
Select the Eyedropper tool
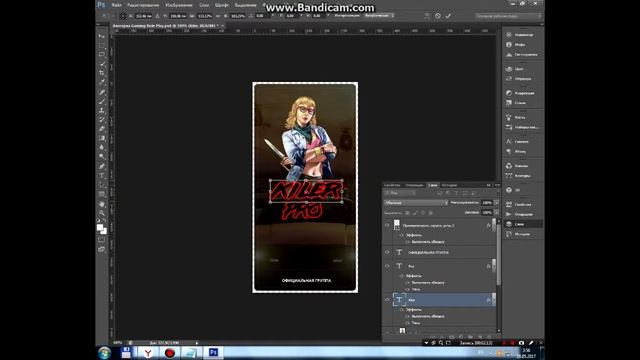[102, 82]
